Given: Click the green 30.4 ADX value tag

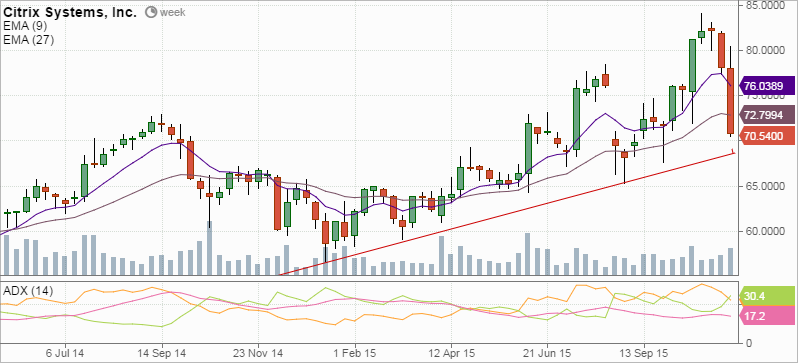Looking at the screenshot, I should [x=766, y=296].
